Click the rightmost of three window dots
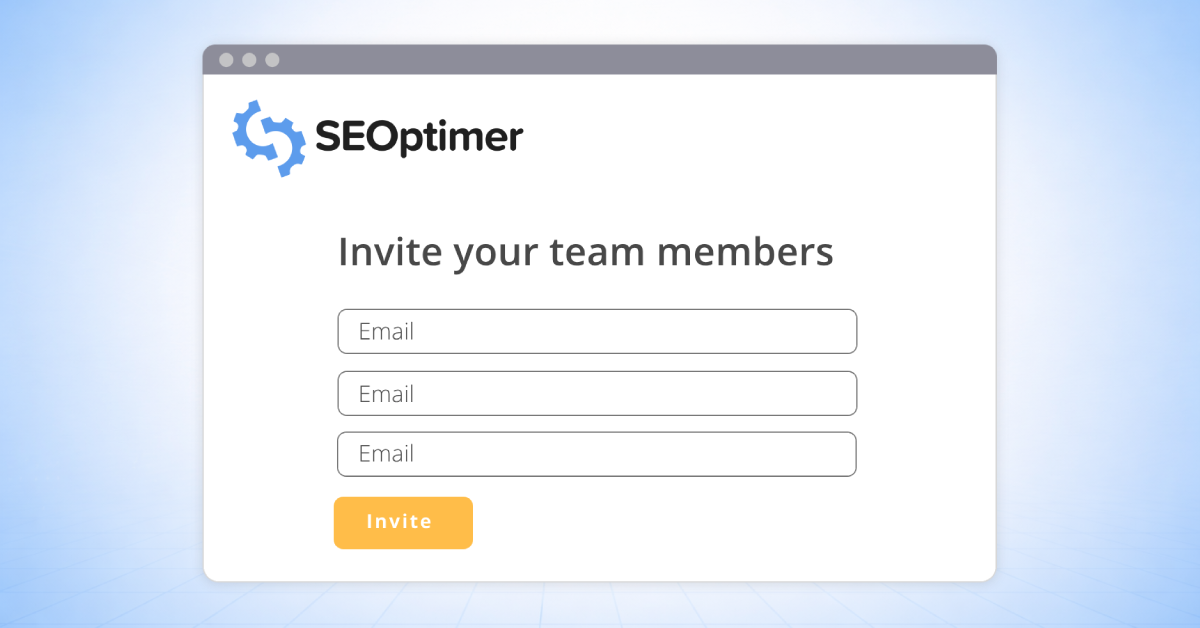 [272, 60]
